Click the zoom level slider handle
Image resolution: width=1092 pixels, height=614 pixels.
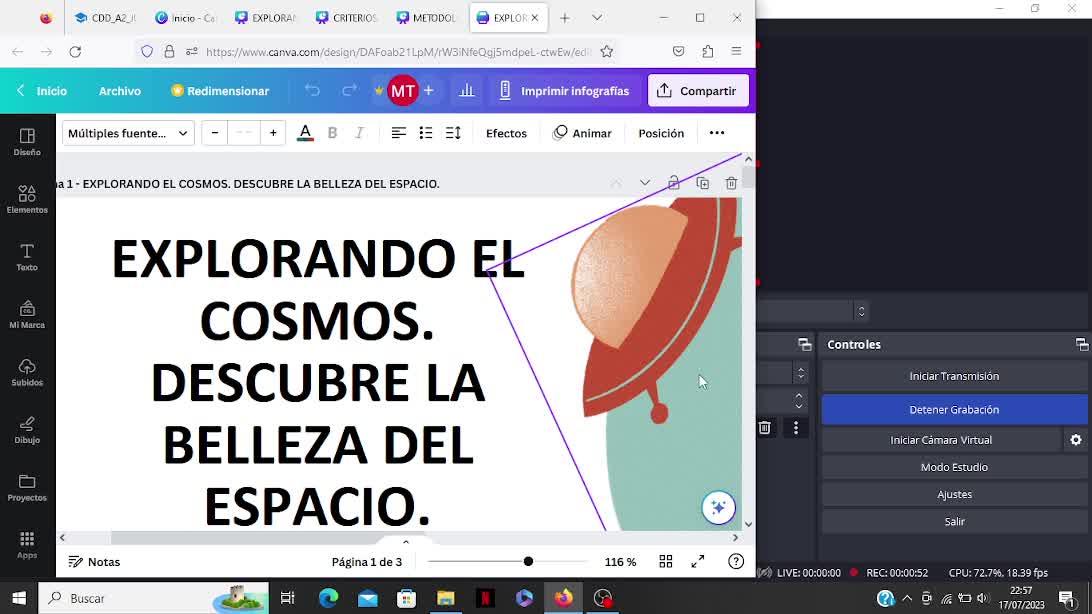[x=528, y=562]
